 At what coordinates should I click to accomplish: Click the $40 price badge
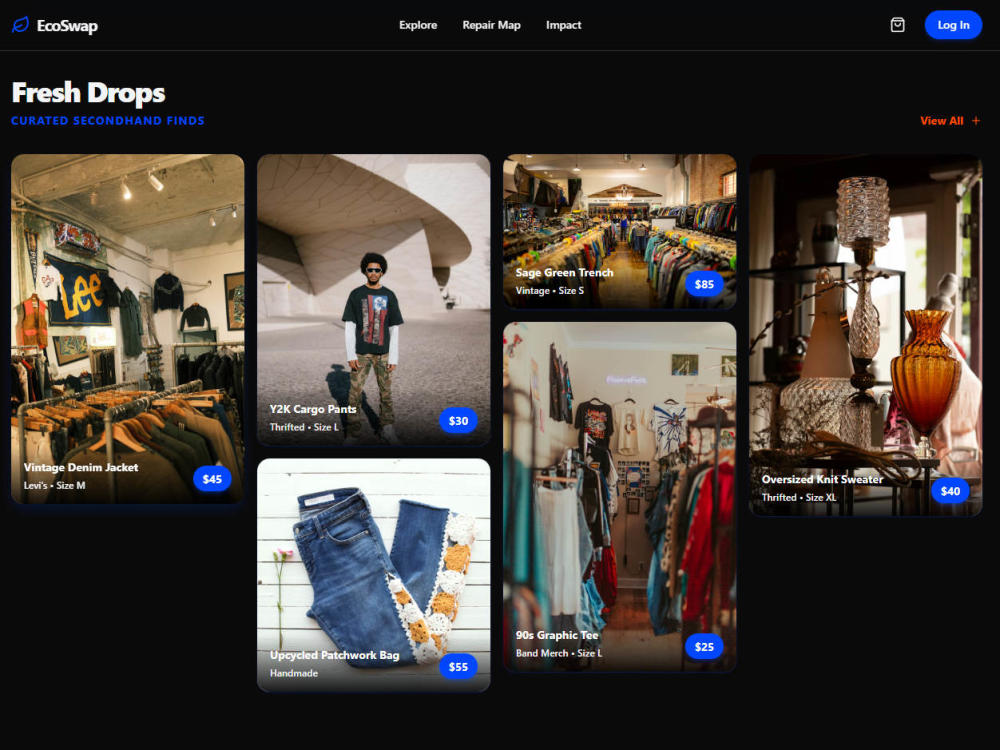coord(950,491)
